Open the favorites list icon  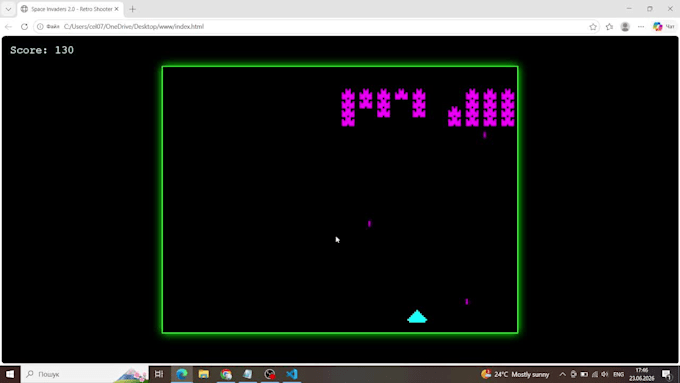pos(609,27)
